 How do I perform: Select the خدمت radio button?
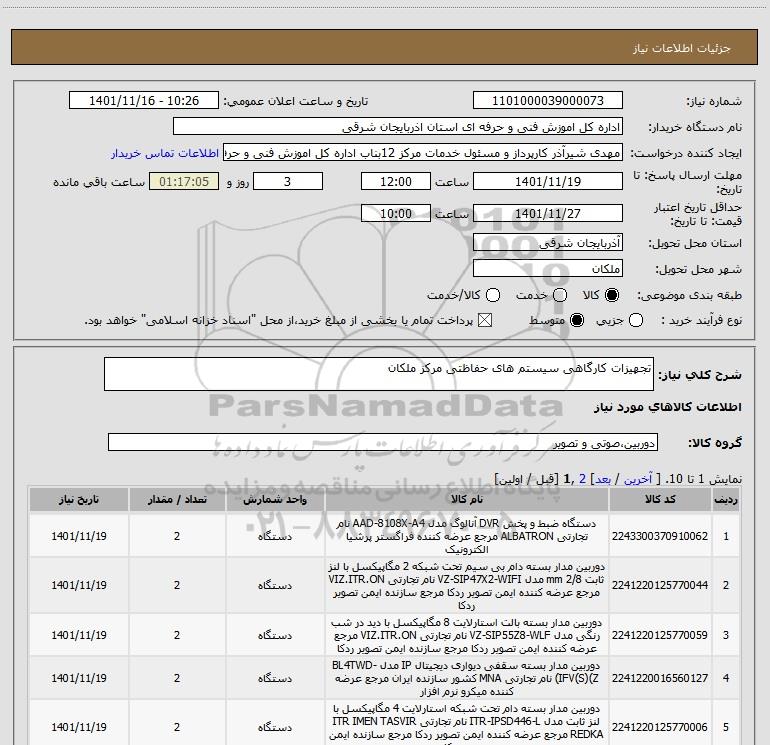pyautogui.click(x=560, y=295)
